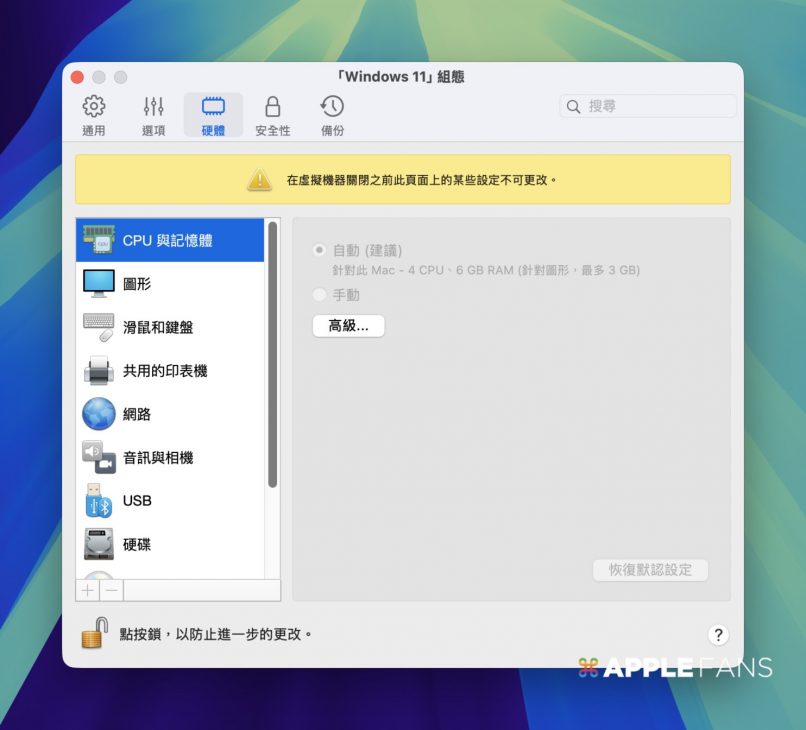
Task: Click the 搜尋 search field
Action: pyautogui.click(x=648, y=106)
